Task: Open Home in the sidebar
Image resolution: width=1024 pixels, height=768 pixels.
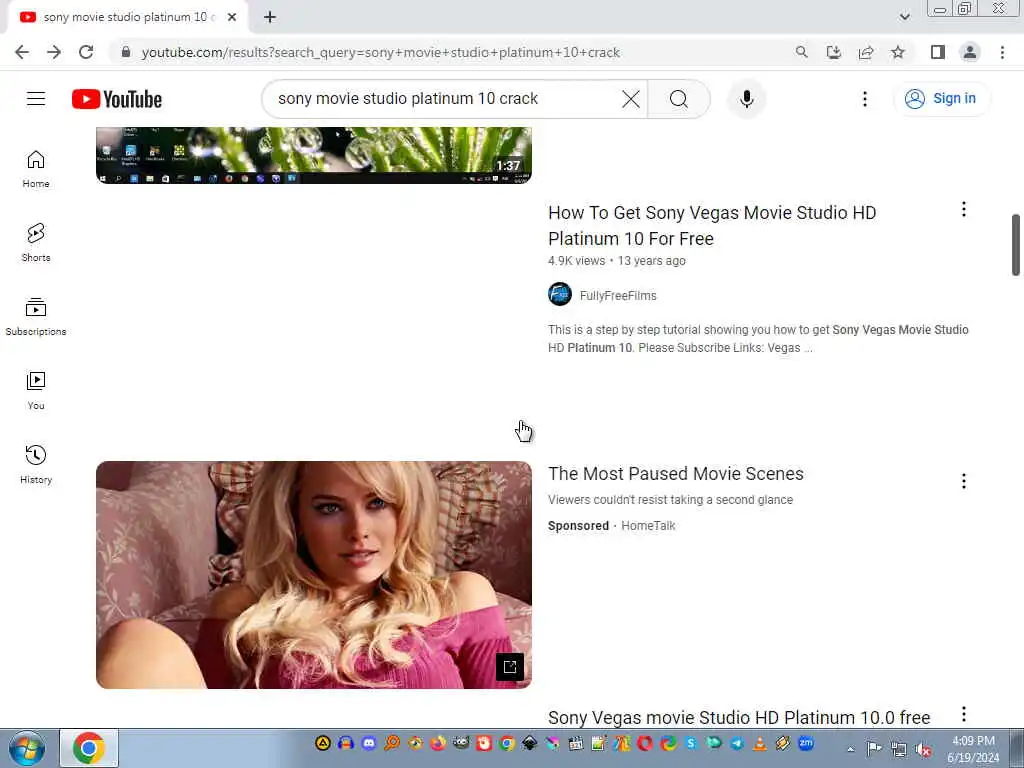Action: pos(36,169)
